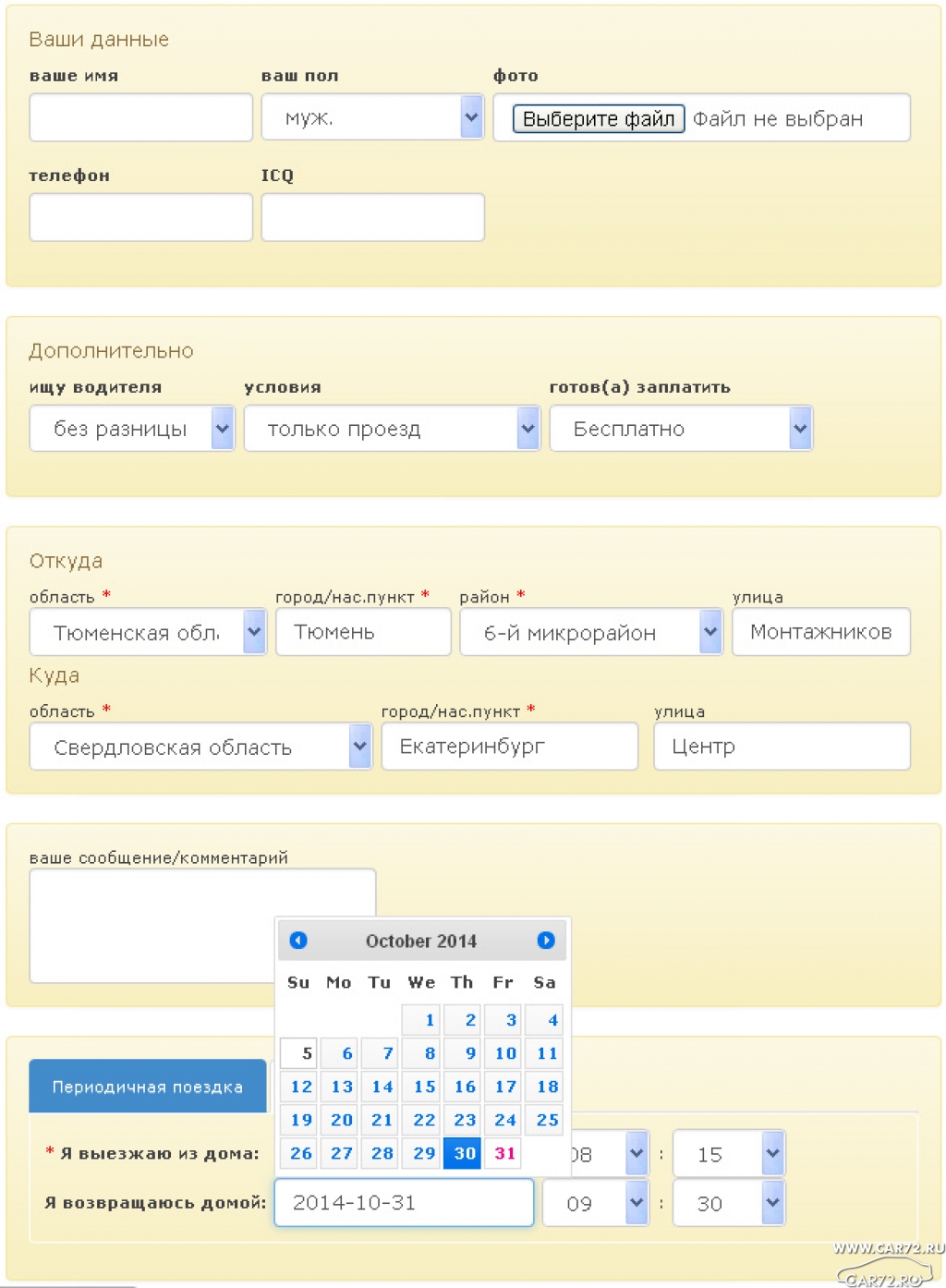Click 'Файл не выбран' file status text
The width and height of the screenshot is (946, 1288).
coord(778,118)
